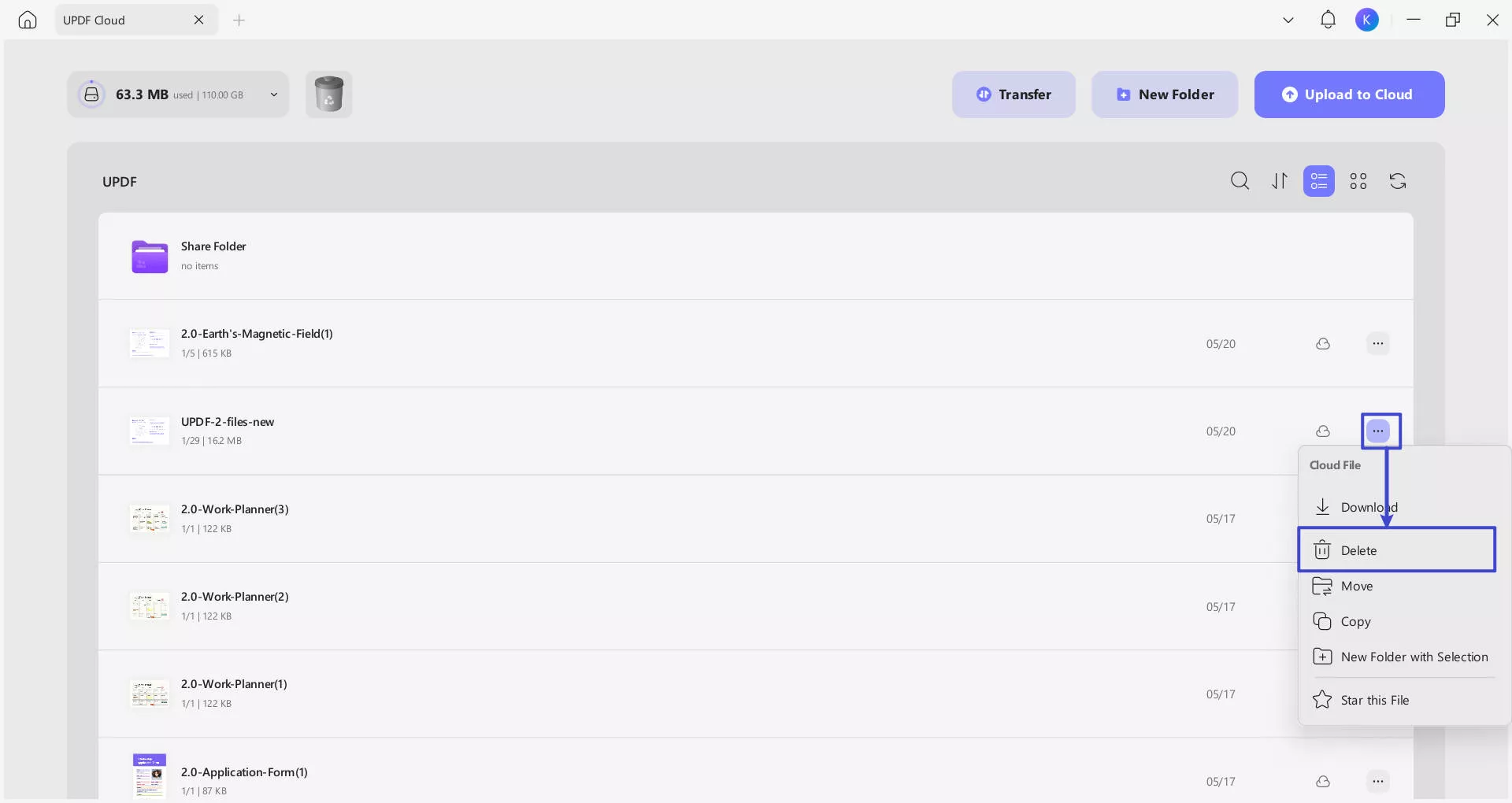This screenshot has height=803, width=1512.
Task: Open the recycle bin trash icon
Action: click(x=328, y=94)
